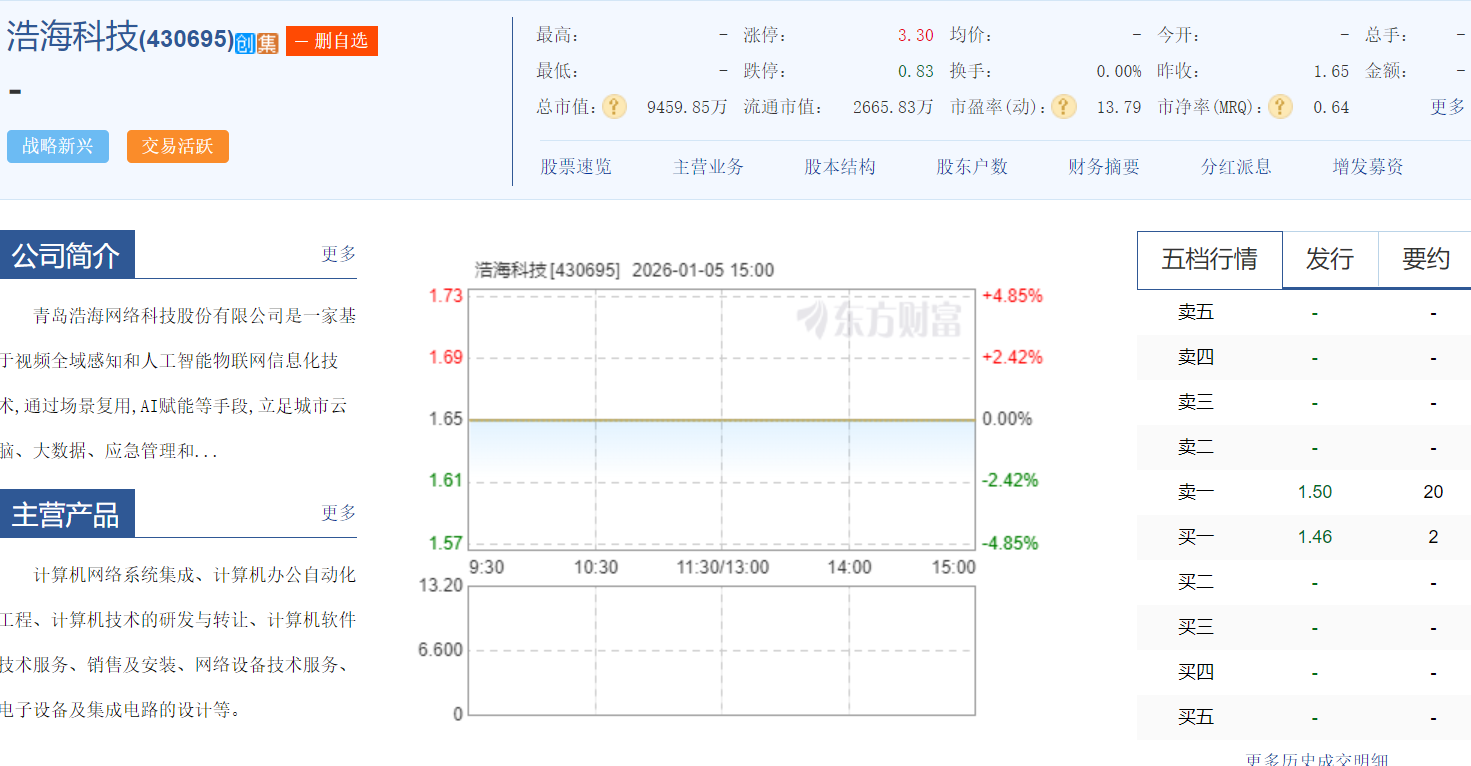The height and width of the screenshot is (766, 1471).
Task: Go to 股东户数 section
Action: click(972, 167)
